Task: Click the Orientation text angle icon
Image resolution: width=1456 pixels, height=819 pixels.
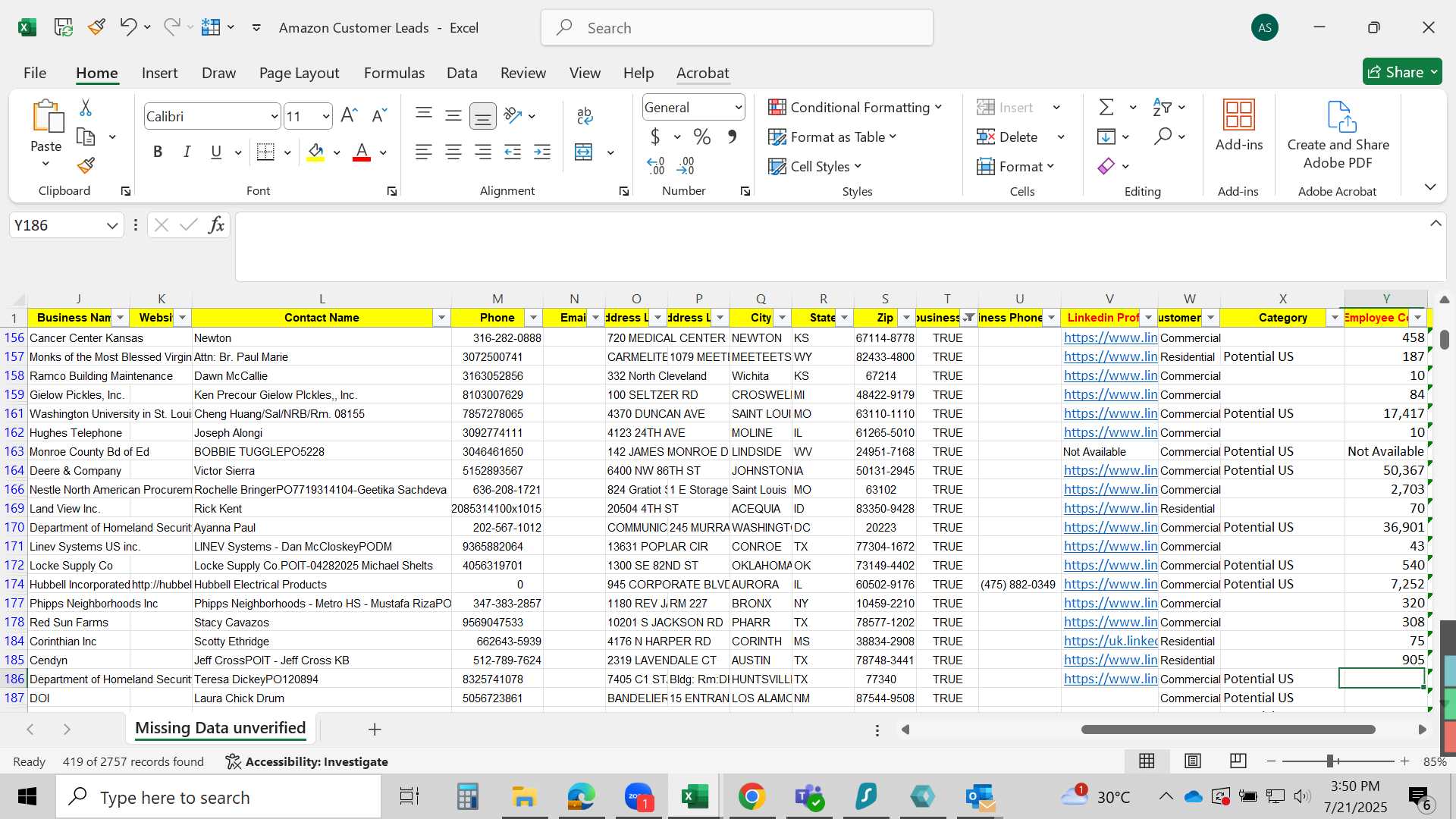Action: pyautogui.click(x=513, y=115)
